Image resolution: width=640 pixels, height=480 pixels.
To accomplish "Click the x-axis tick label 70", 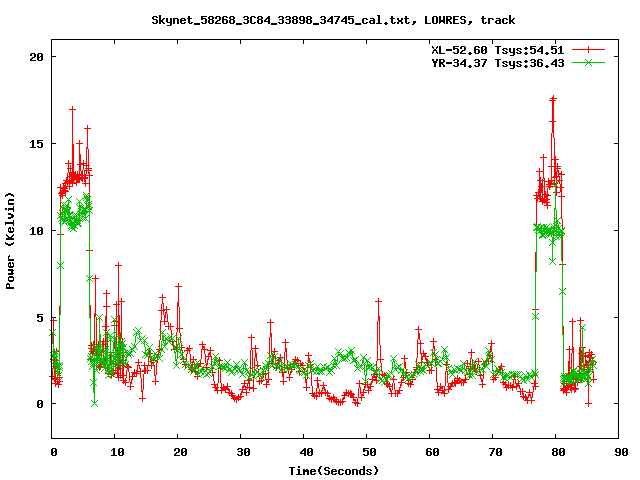I will point(495,452).
